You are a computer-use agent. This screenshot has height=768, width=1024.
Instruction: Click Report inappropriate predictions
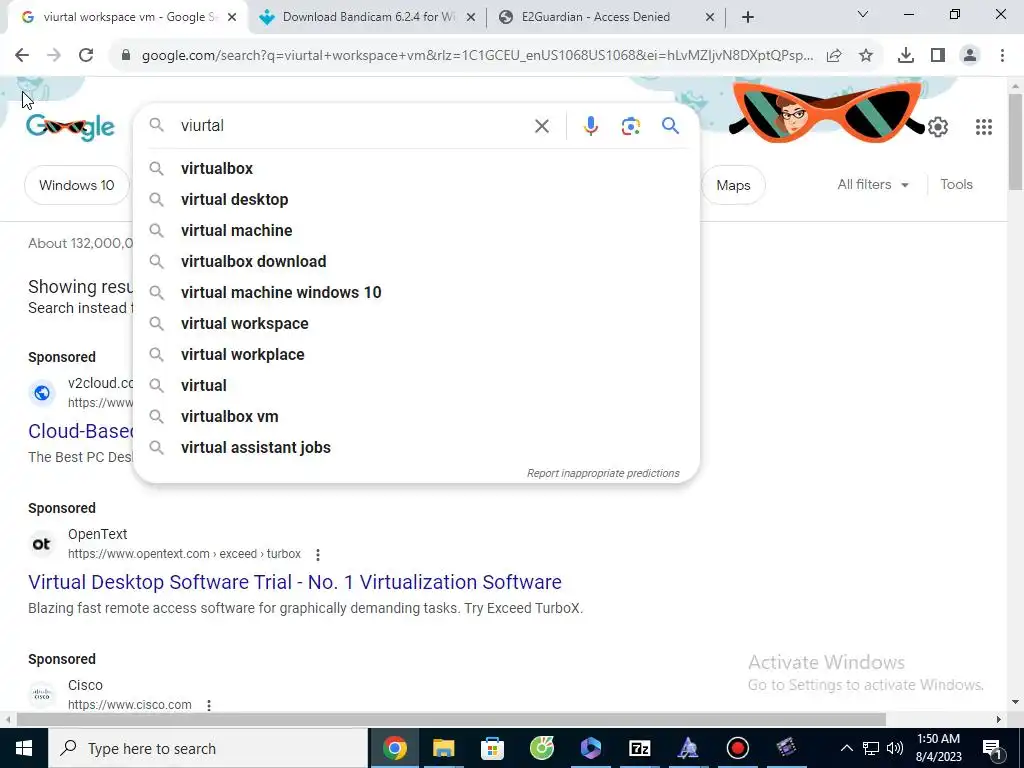click(x=603, y=473)
